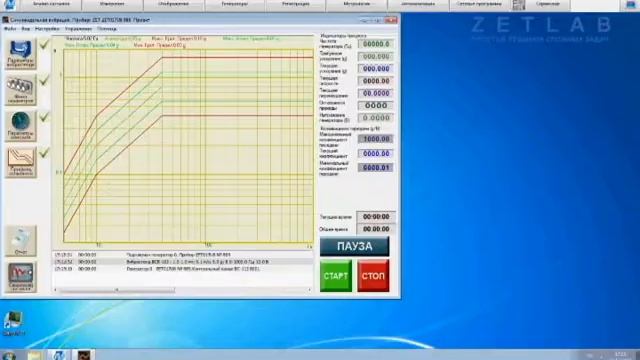Close the Синусоидальная вибрация window
640x360 pixels.
point(391,20)
